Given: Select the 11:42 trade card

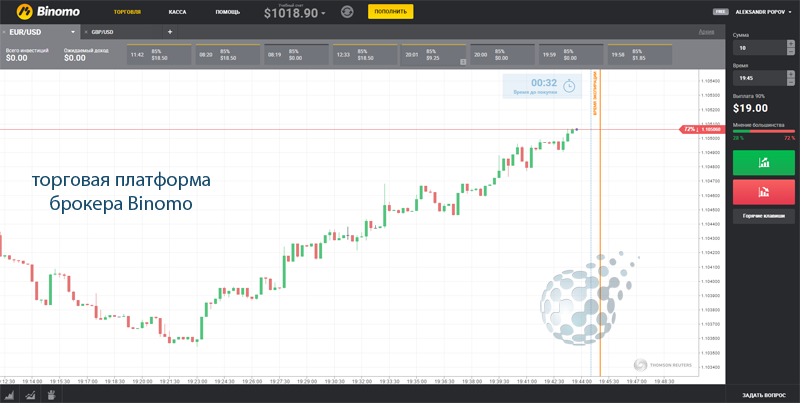Looking at the screenshot, I should point(159,55).
